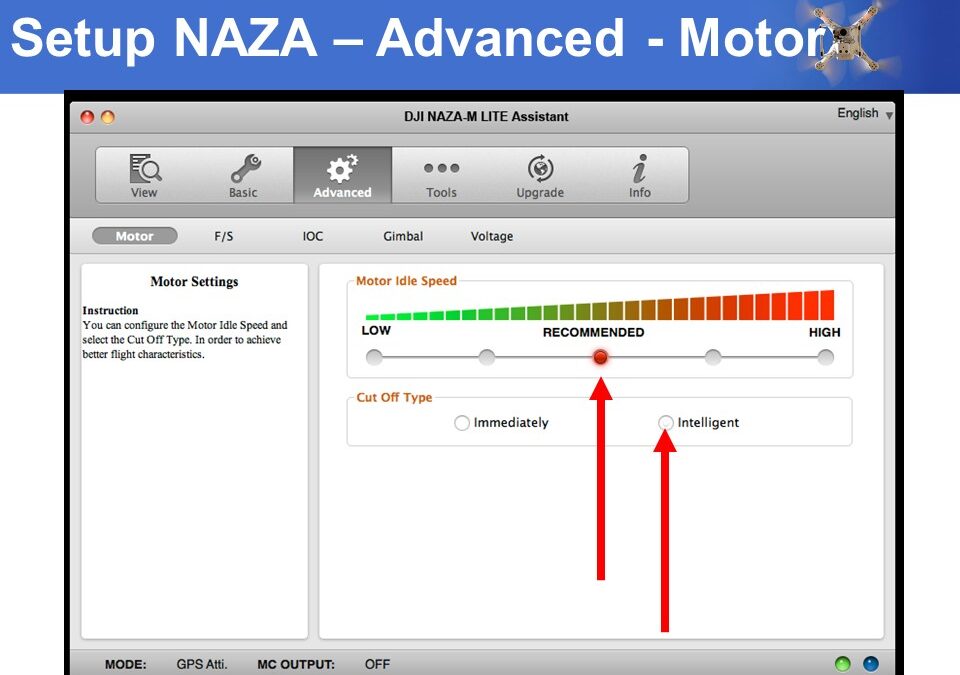Minimize the DJI Assistant window
This screenshot has height=675, width=960.
click(x=108, y=116)
